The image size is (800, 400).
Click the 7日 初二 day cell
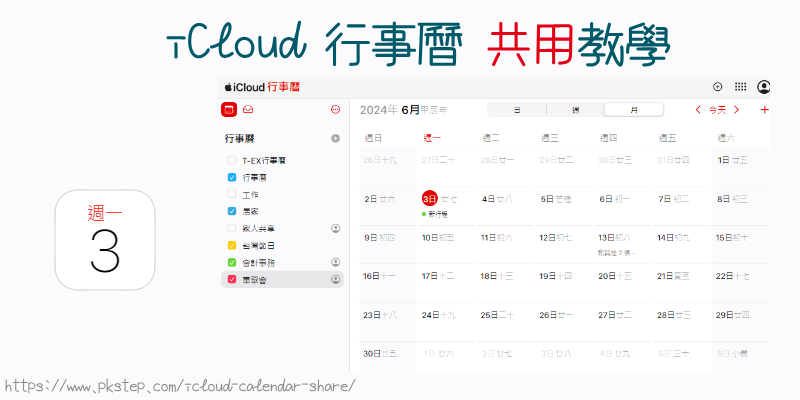click(x=681, y=205)
